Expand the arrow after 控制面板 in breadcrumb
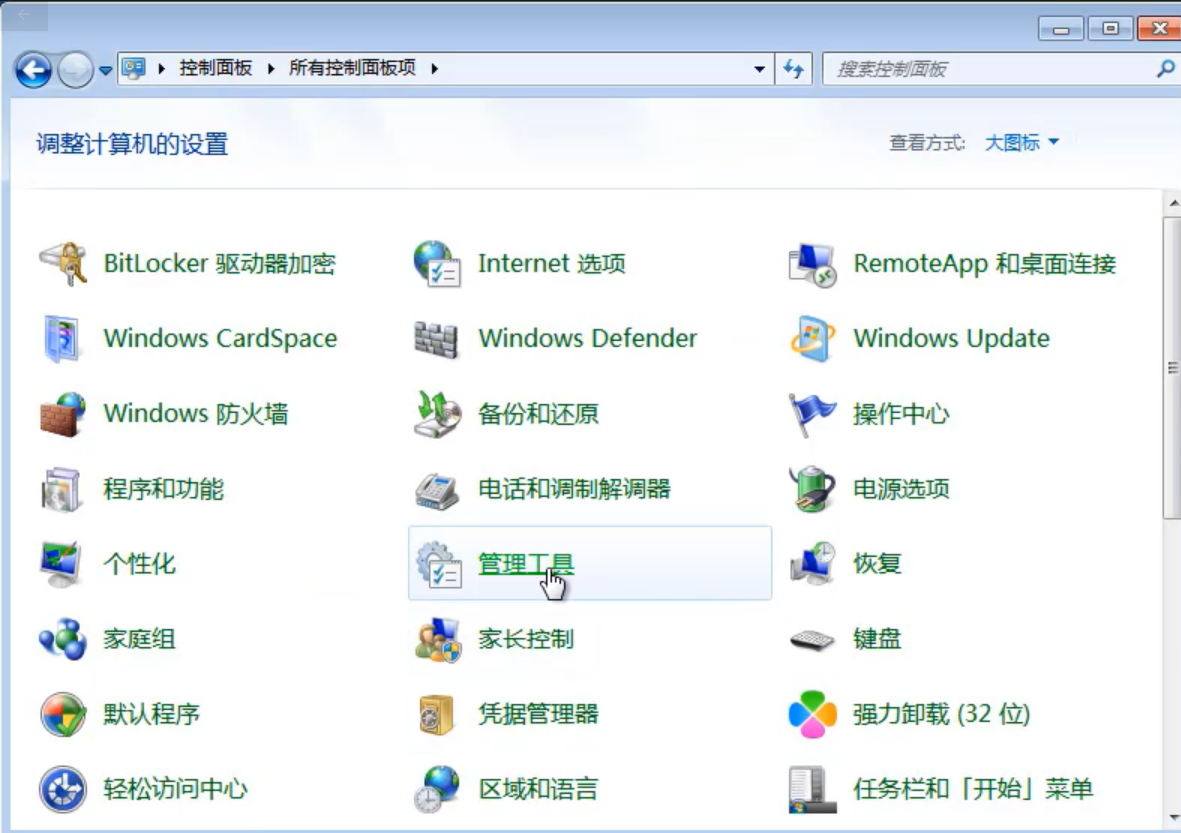This screenshot has height=833, width=1181. tap(271, 69)
